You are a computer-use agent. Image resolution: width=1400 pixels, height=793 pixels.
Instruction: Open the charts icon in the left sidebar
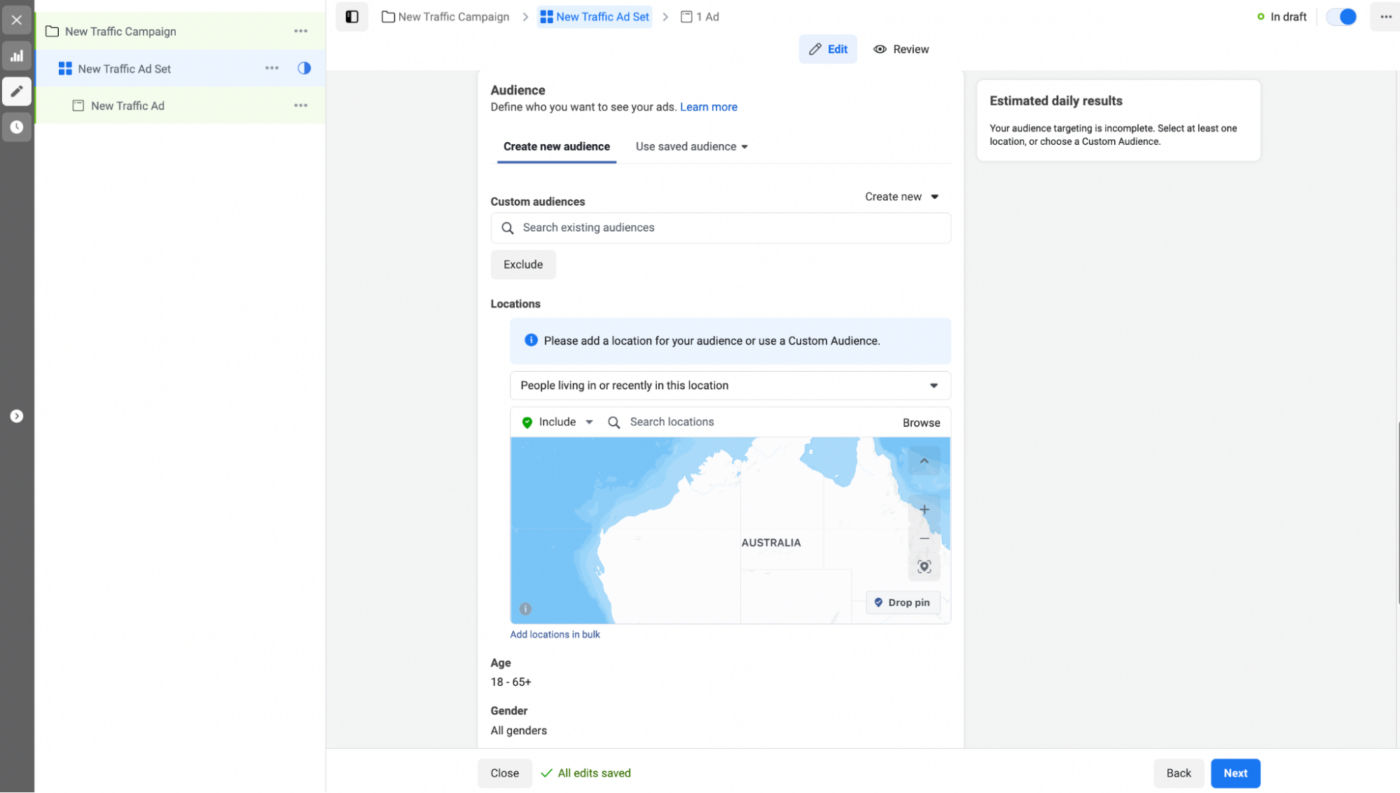(x=16, y=55)
